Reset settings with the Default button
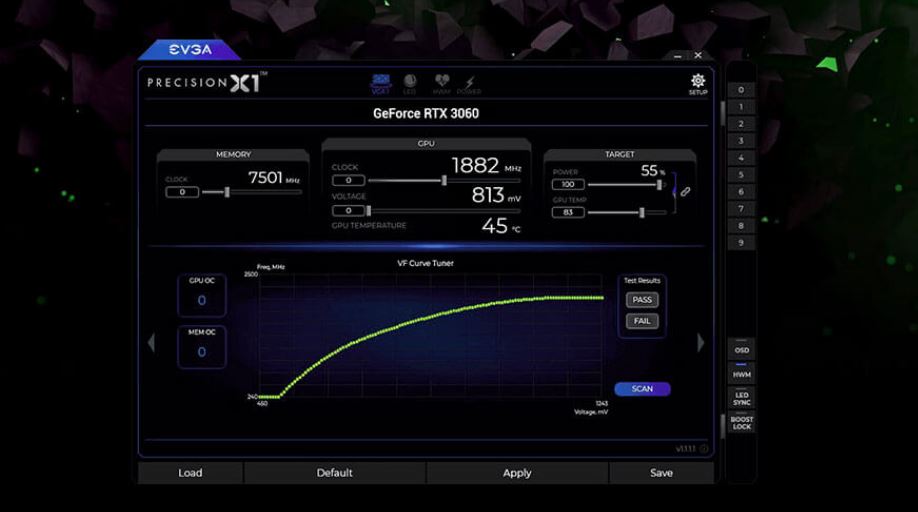Image resolution: width=918 pixels, height=512 pixels. click(334, 473)
